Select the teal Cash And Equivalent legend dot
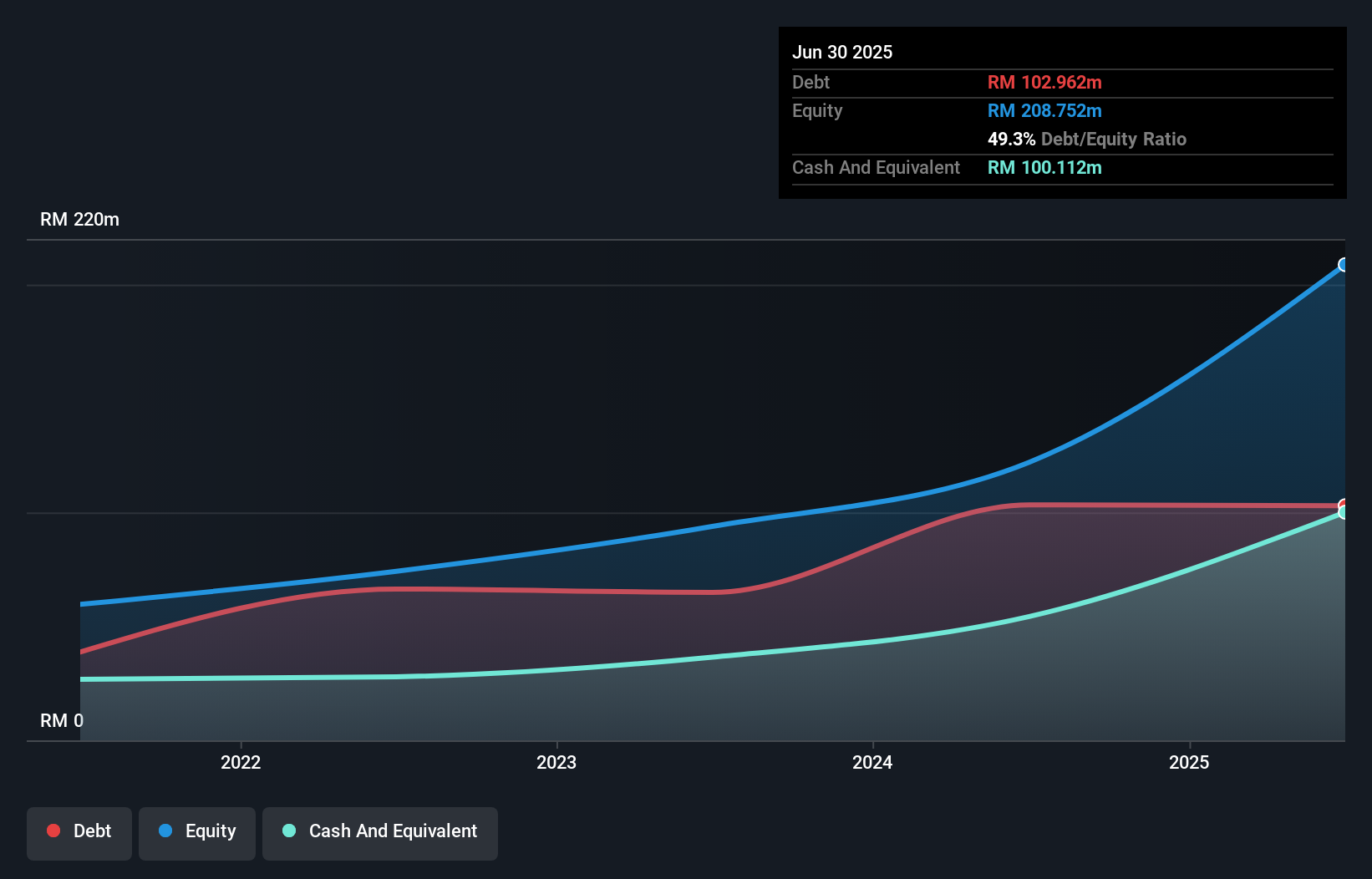 287,831
